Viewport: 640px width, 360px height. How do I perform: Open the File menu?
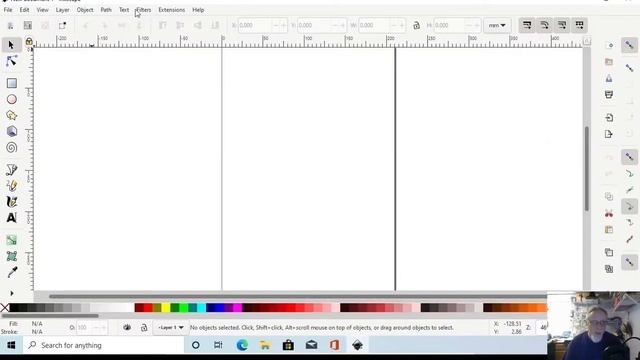tap(8, 10)
